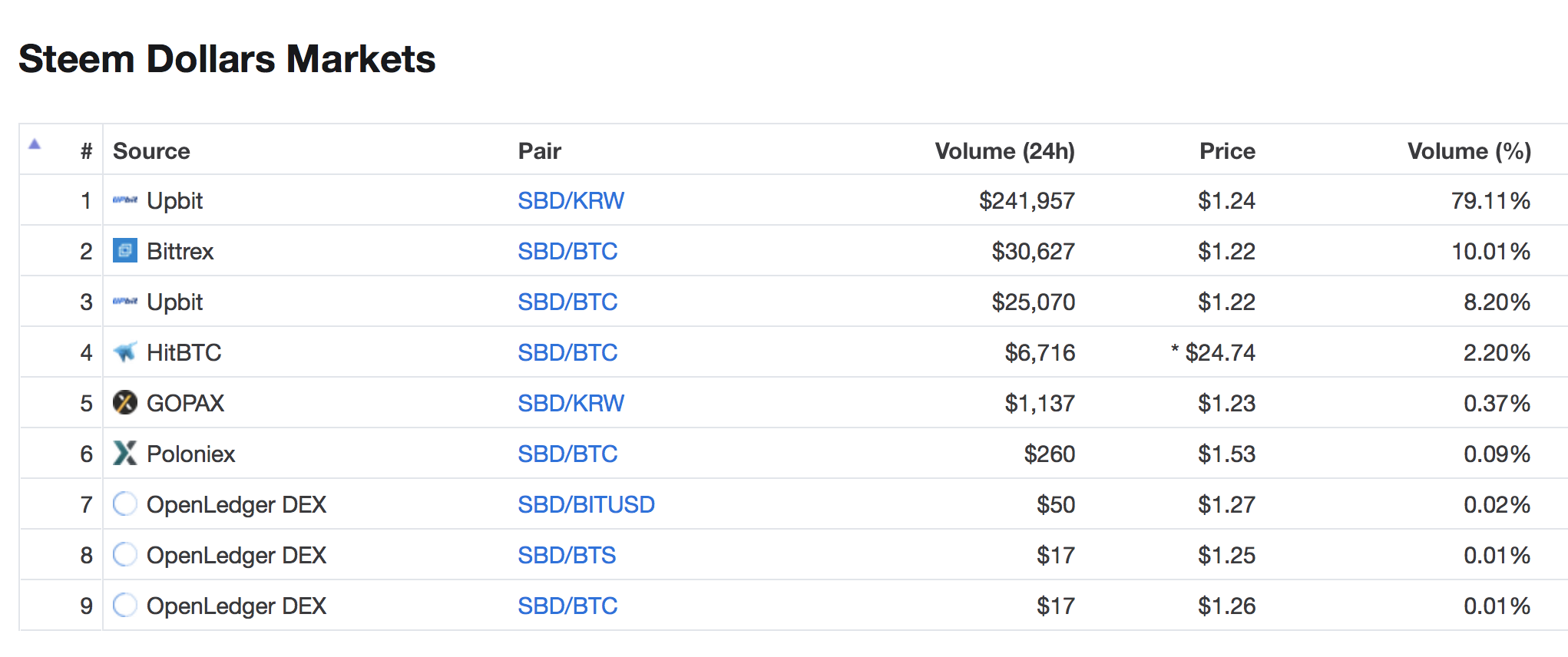Click the $6,716 volume value

click(x=1040, y=352)
